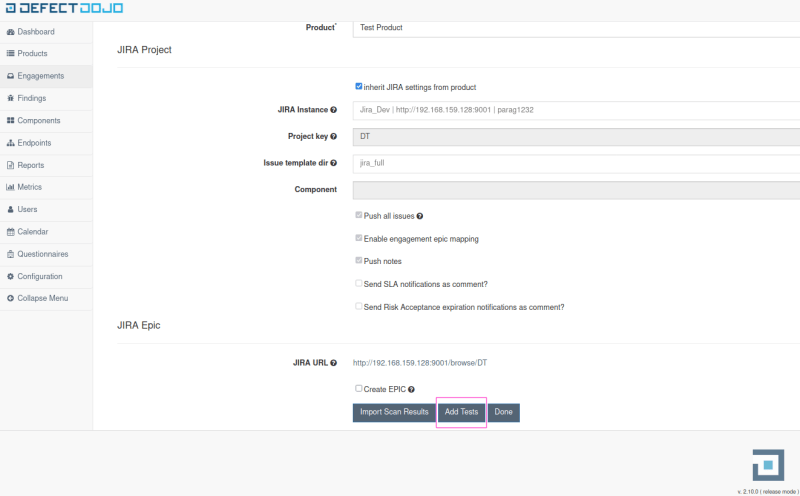Click the version text v. 2.10.0
Image resolution: width=800 pixels, height=496 pixels.
(768, 491)
